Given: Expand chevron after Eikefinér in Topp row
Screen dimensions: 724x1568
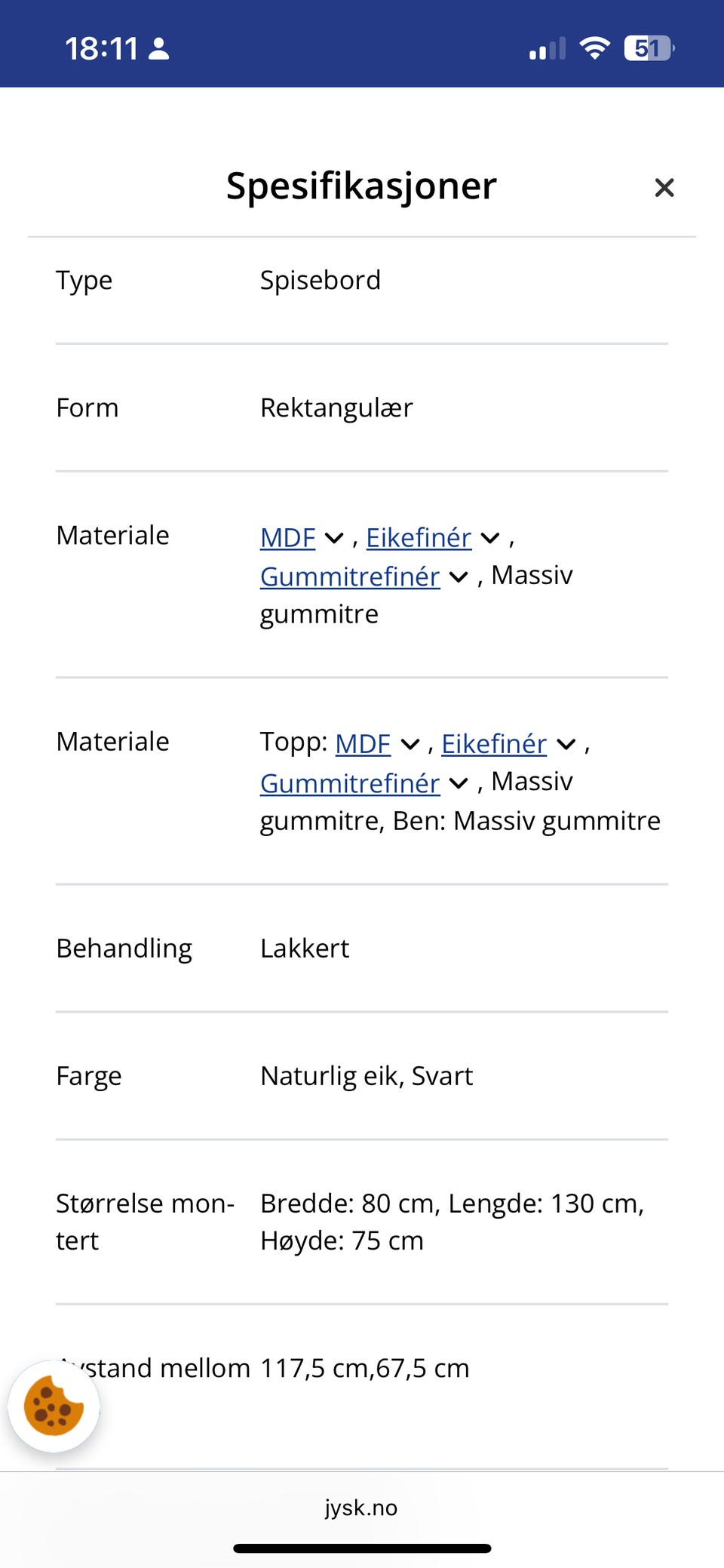Looking at the screenshot, I should coord(566,745).
